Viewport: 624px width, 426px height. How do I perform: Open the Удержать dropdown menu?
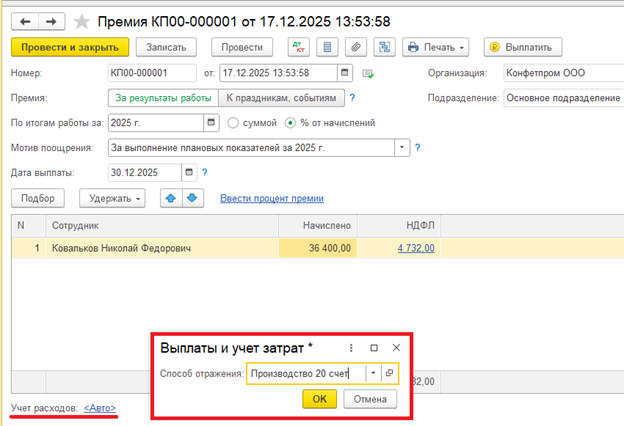tap(112, 198)
